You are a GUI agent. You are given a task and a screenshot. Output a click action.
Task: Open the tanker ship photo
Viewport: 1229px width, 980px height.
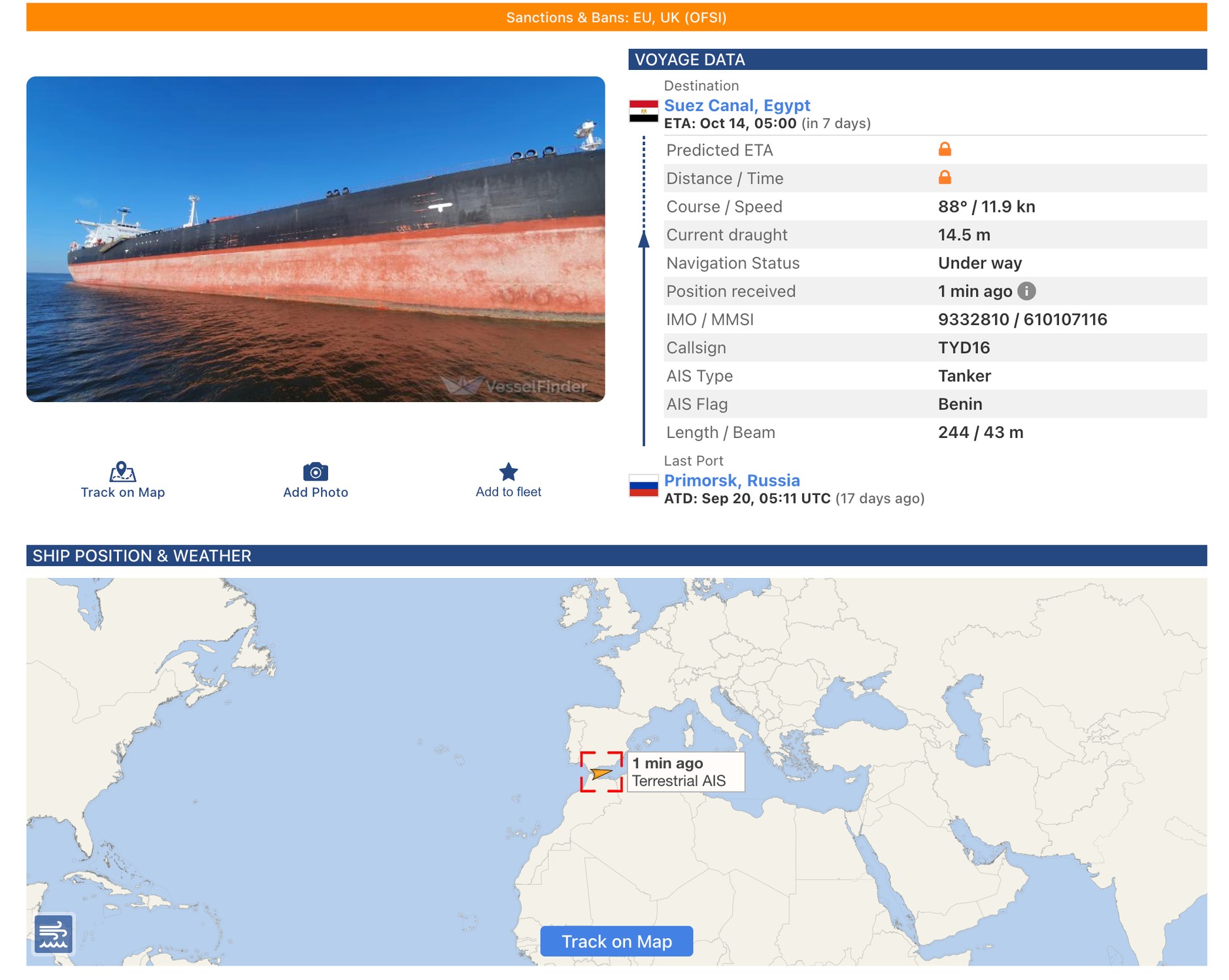click(x=315, y=239)
